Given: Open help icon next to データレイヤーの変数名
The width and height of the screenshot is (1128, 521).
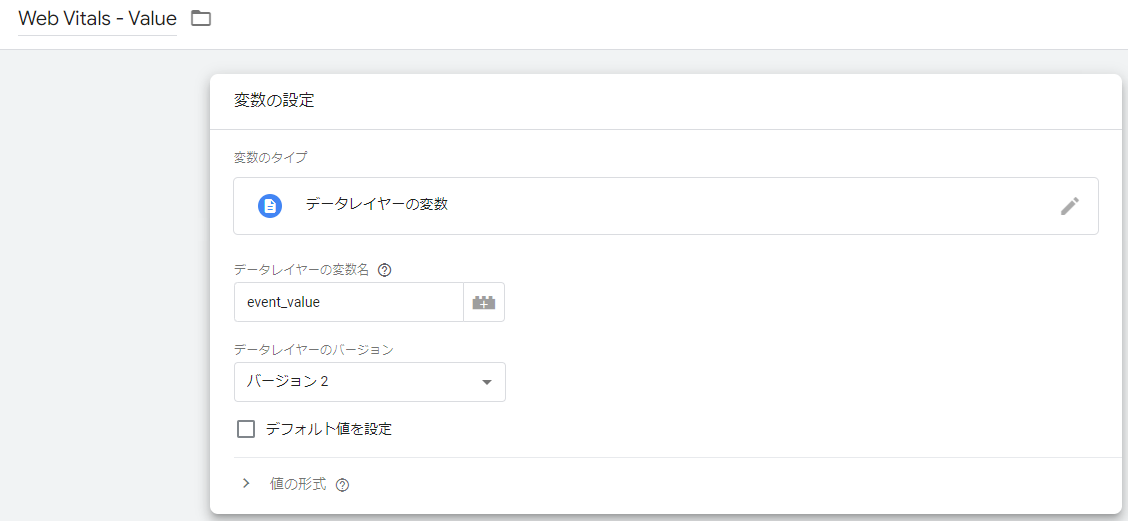Looking at the screenshot, I should (x=385, y=269).
